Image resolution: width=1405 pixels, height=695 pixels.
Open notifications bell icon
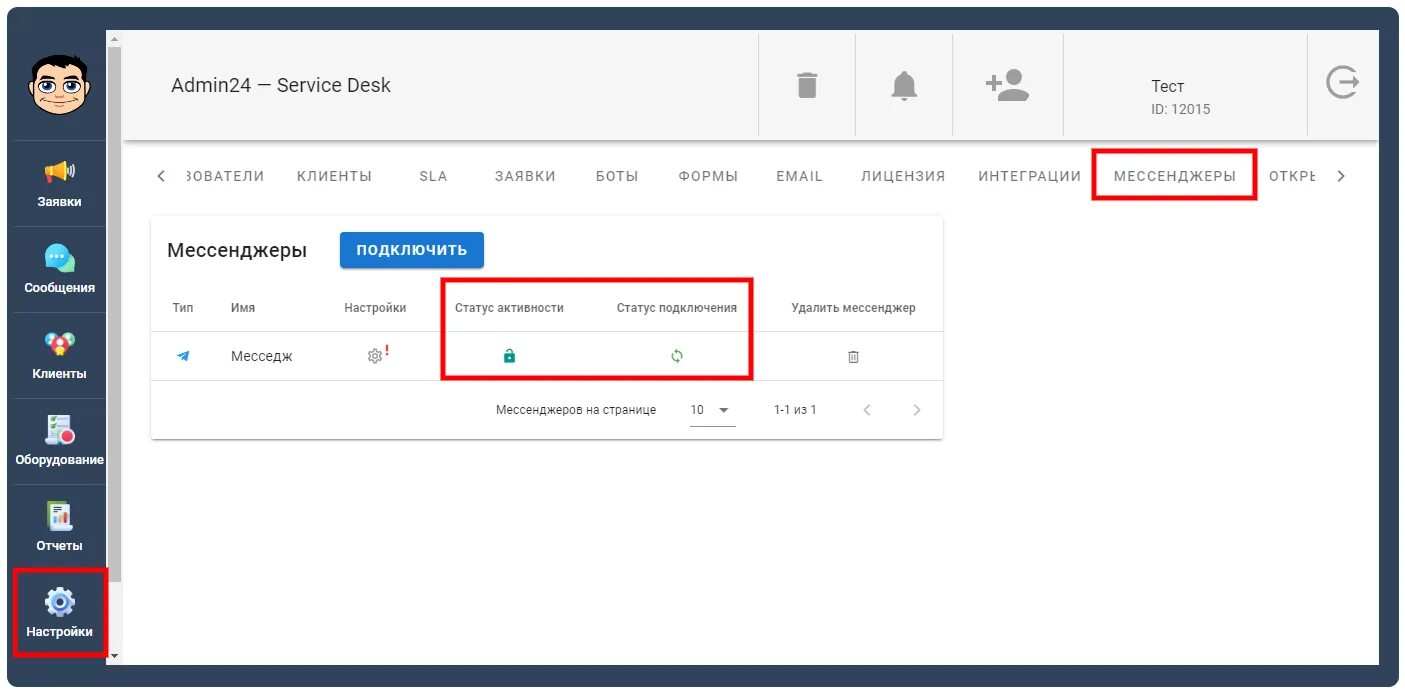(x=904, y=86)
